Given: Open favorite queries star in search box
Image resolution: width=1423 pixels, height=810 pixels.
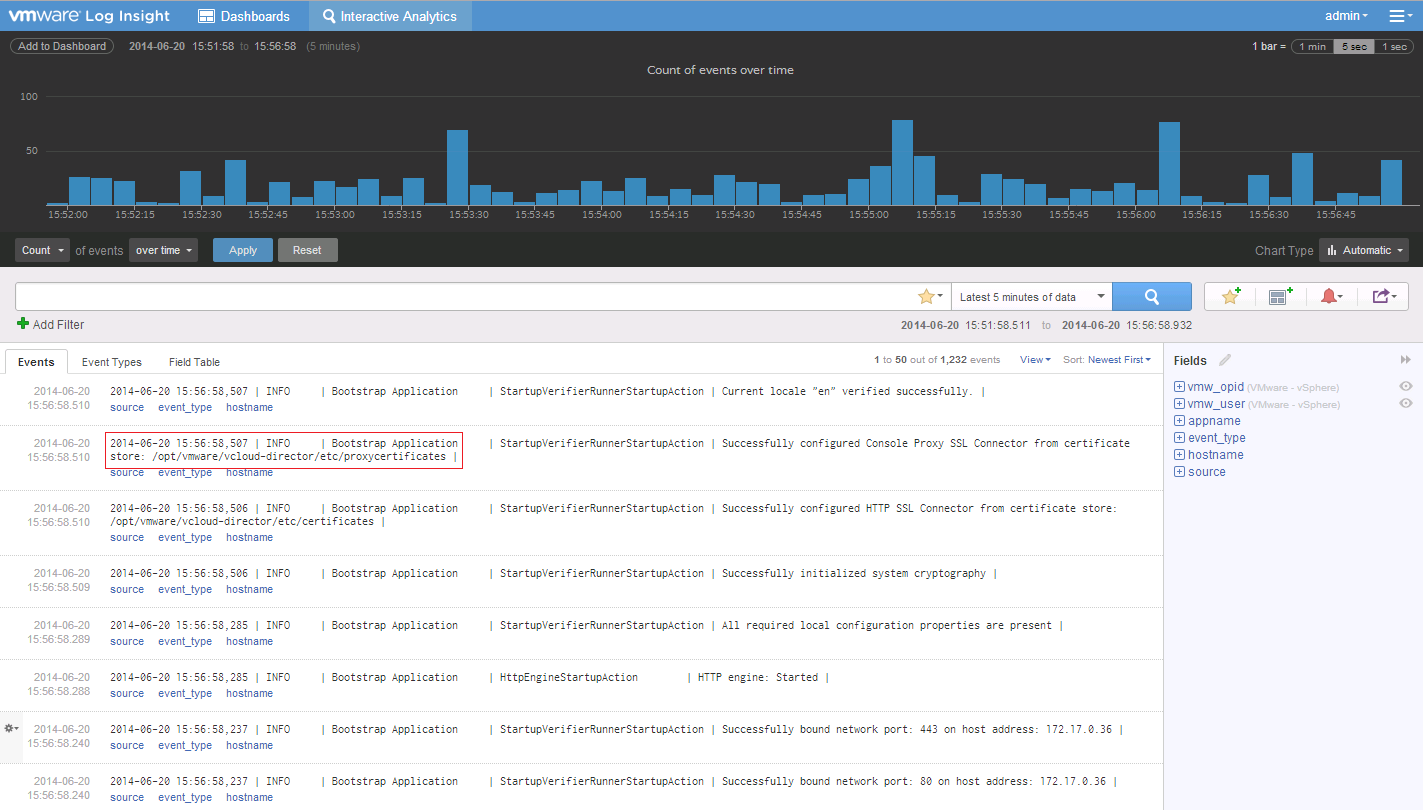Looking at the screenshot, I should 930,297.
